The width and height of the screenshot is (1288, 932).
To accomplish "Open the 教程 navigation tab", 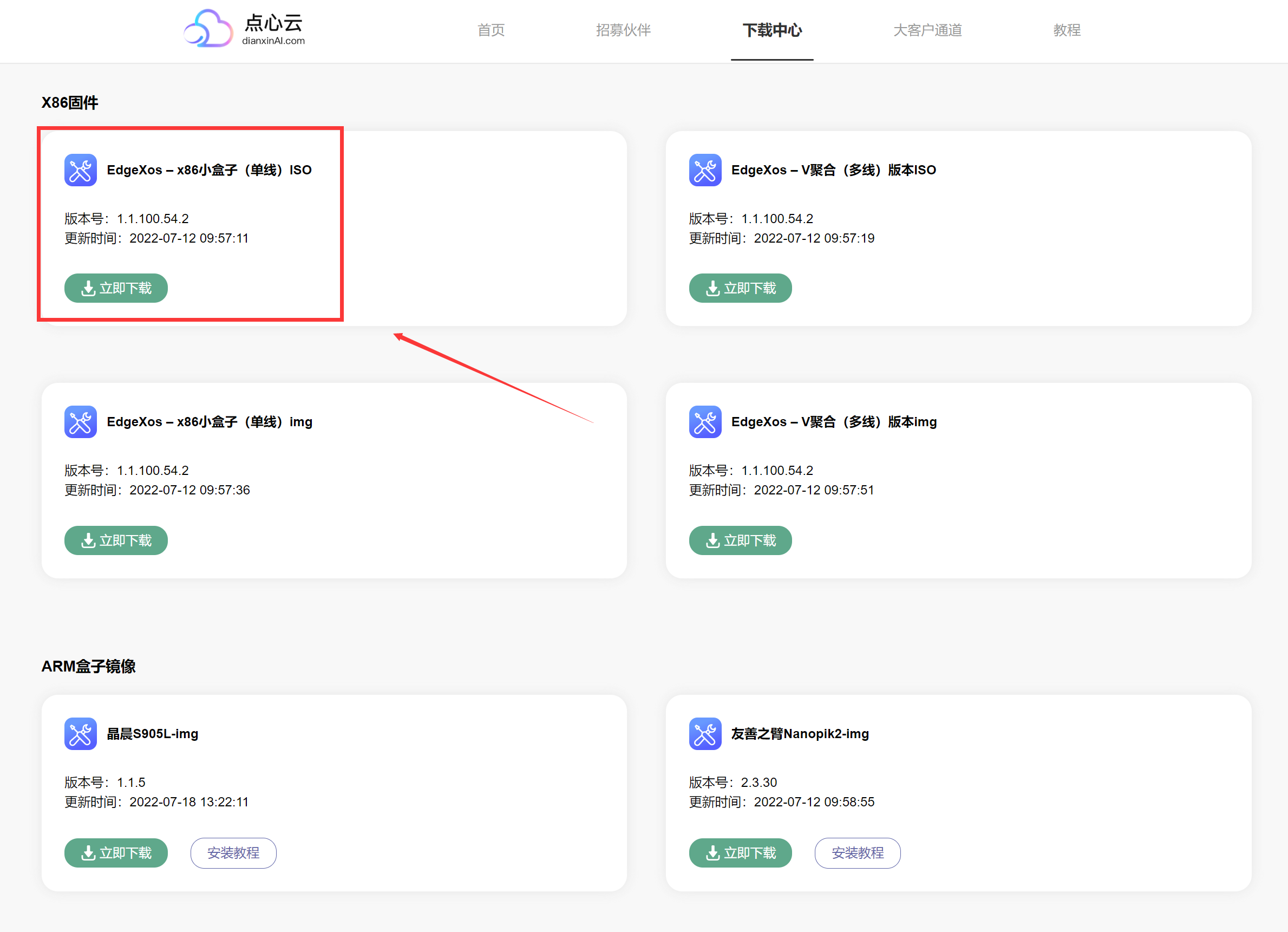I will 1067,30.
